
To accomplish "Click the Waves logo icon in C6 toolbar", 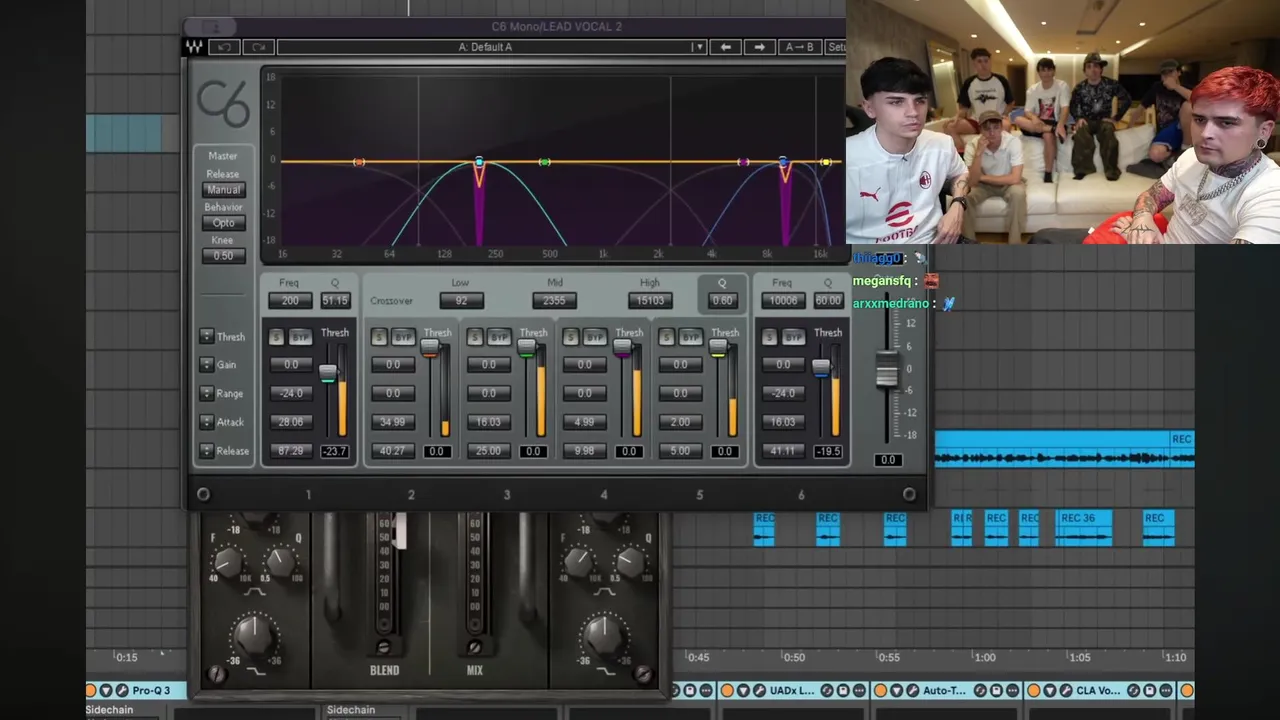I will click(x=194, y=47).
